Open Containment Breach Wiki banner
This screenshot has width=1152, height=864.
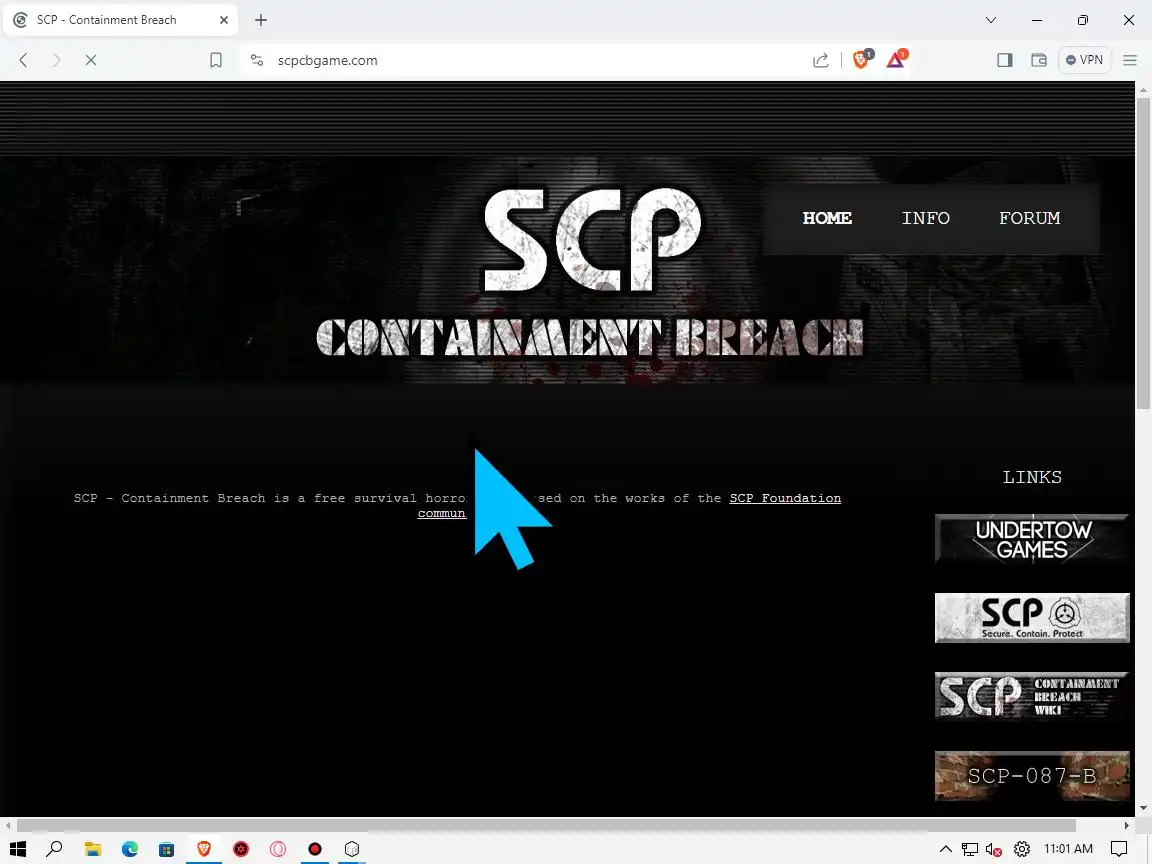pos(1032,696)
